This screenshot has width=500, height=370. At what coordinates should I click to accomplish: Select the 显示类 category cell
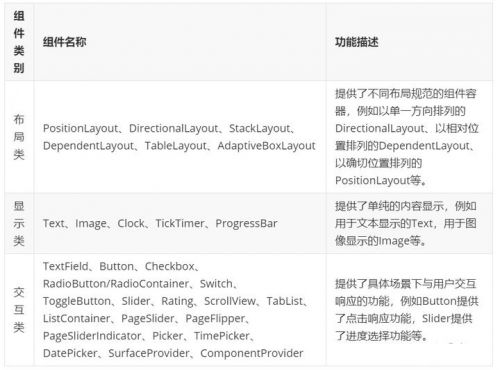(x=19, y=223)
